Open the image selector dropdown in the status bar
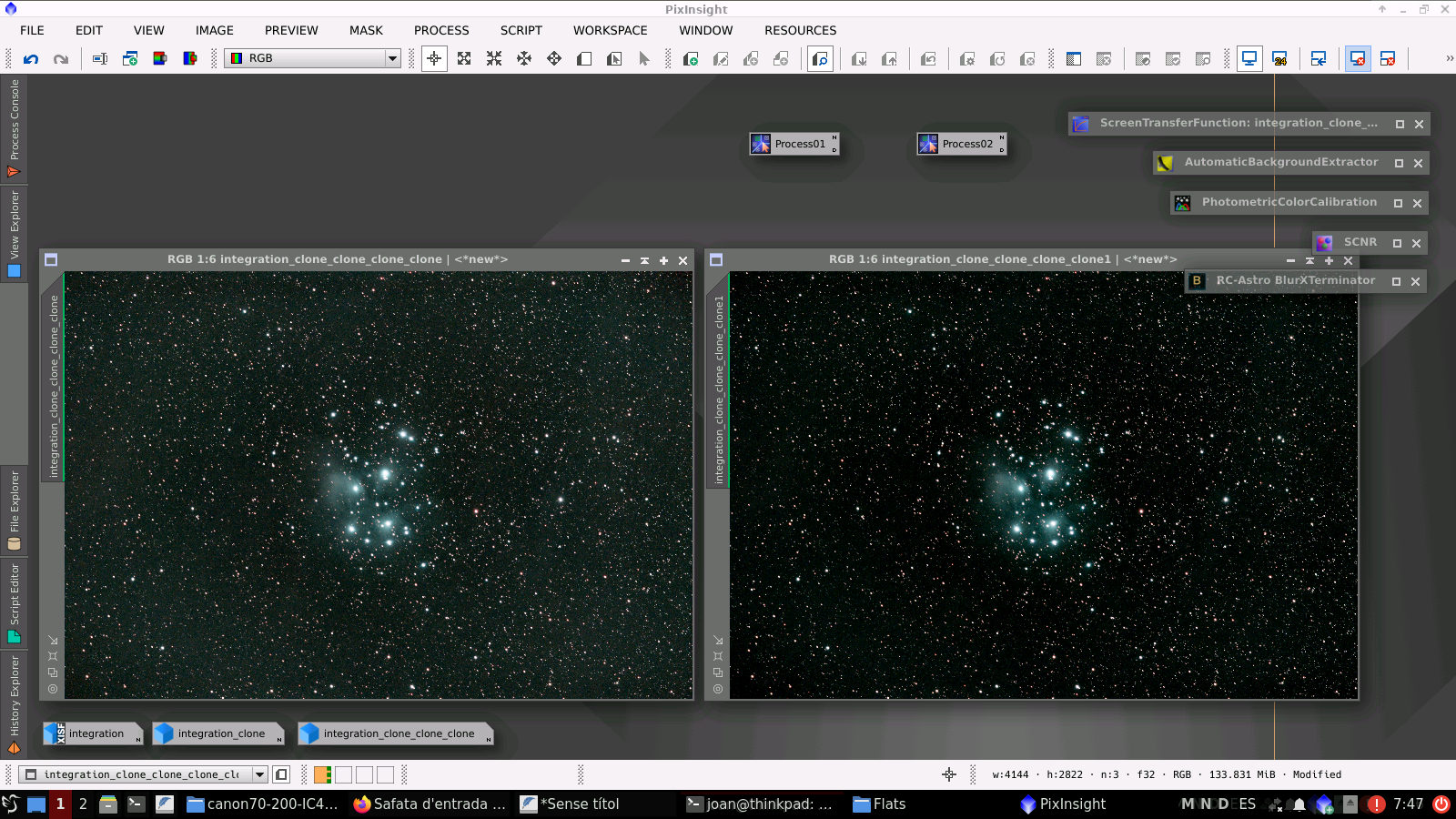 [x=260, y=774]
